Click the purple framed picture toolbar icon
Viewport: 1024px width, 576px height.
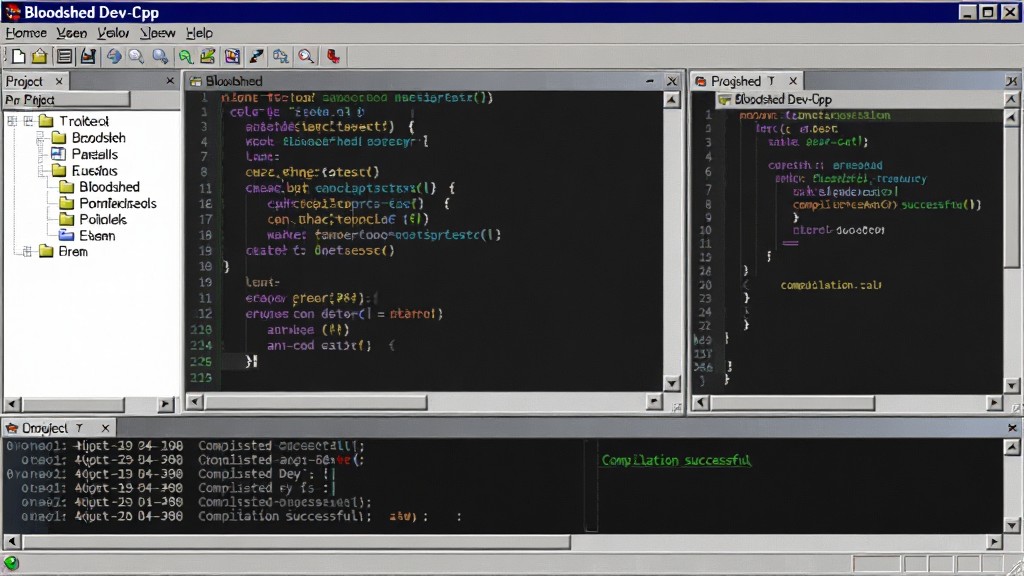click(x=232, y=56)
